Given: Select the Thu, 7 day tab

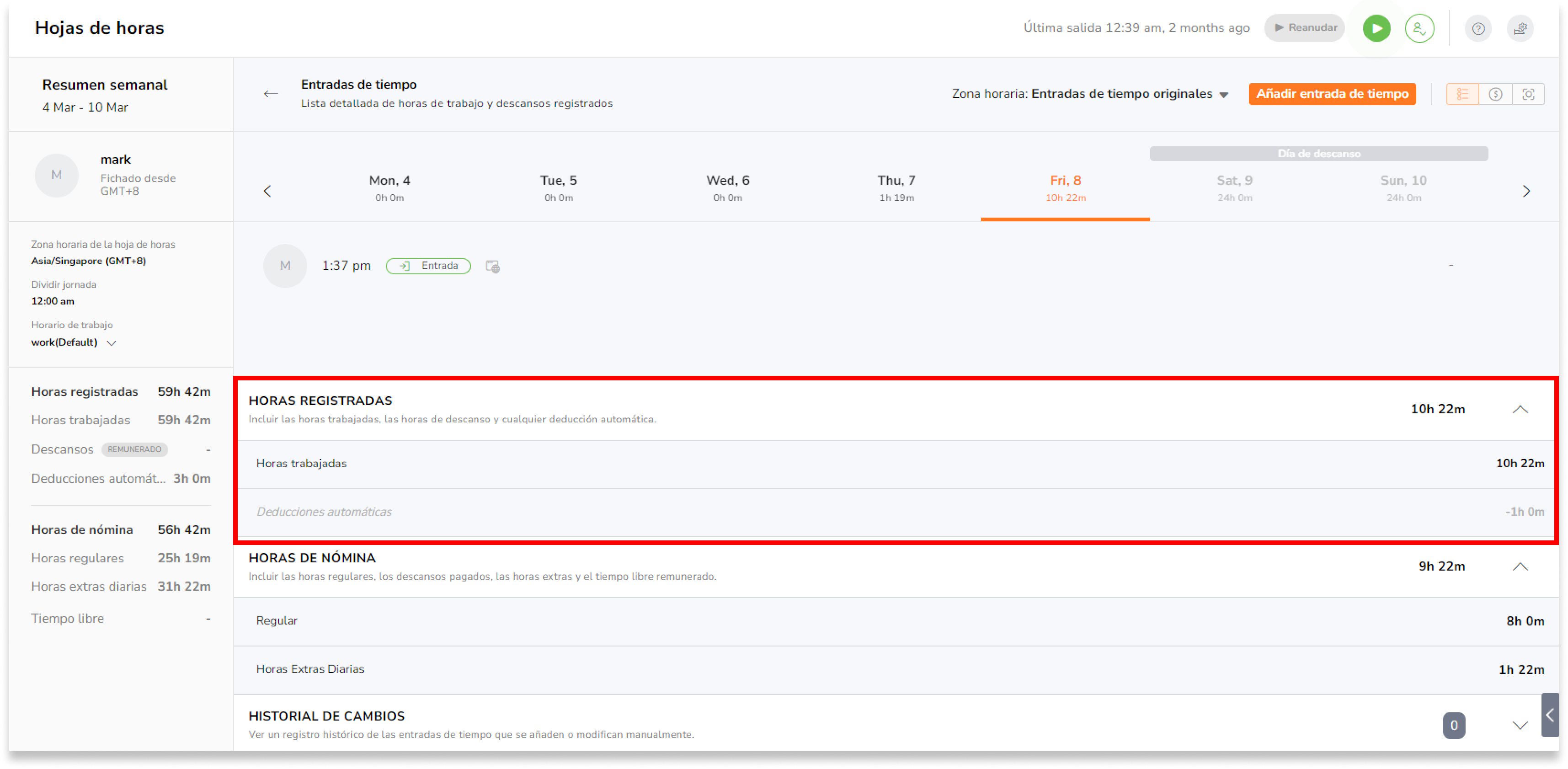Looking at the screenshot, I should pos(896,187).
